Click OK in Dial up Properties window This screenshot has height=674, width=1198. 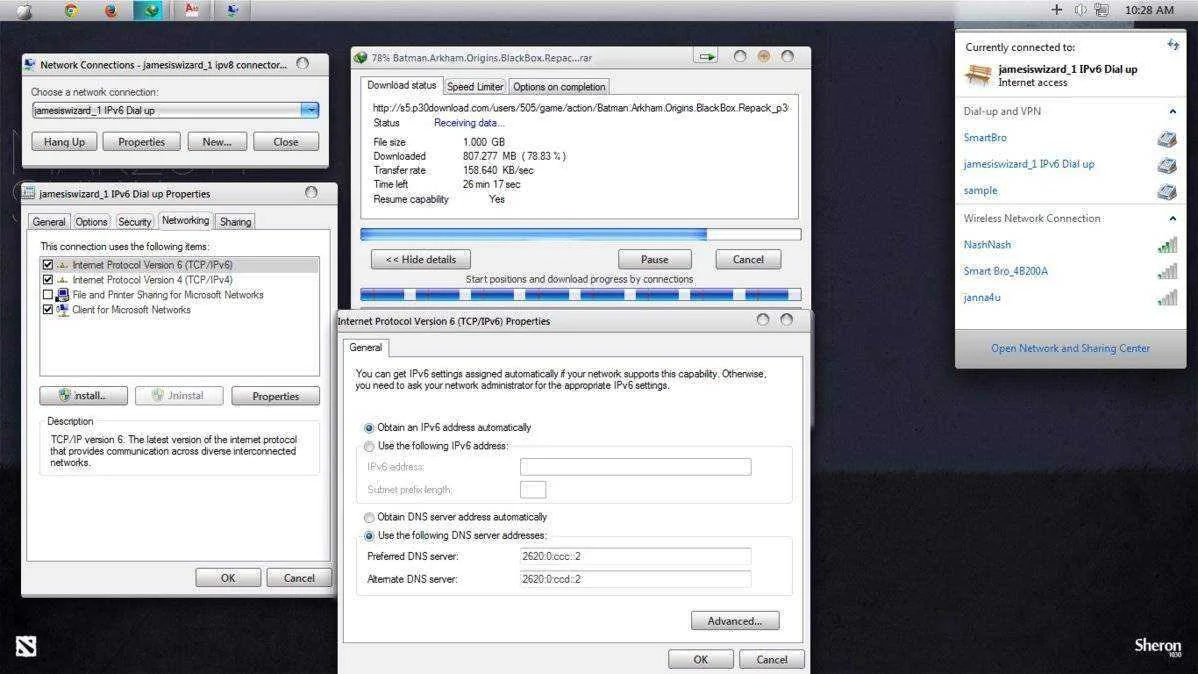pos(228,578)
